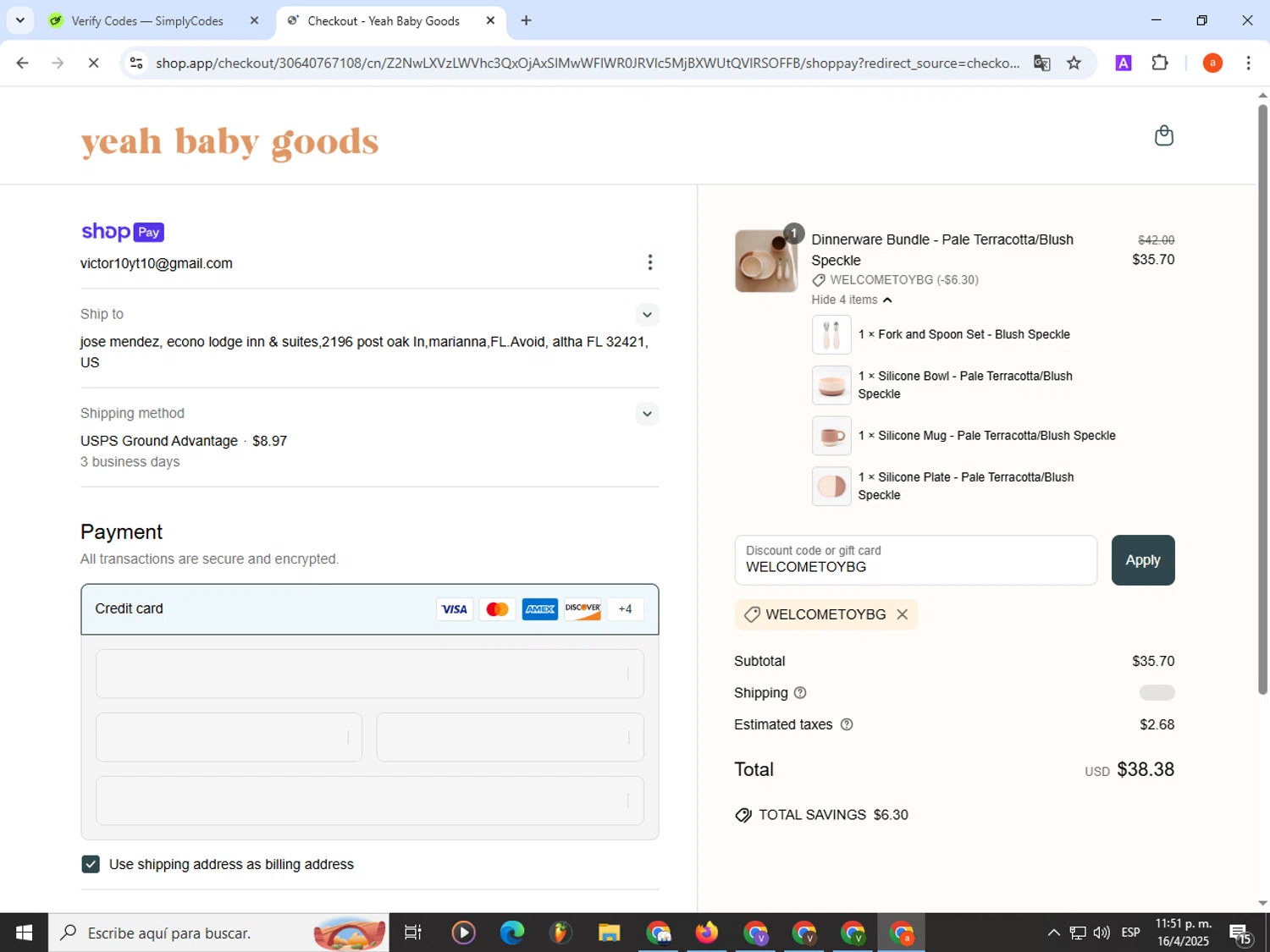Apply the discount code
The image size is (1270, 952).
point(1142,560)
